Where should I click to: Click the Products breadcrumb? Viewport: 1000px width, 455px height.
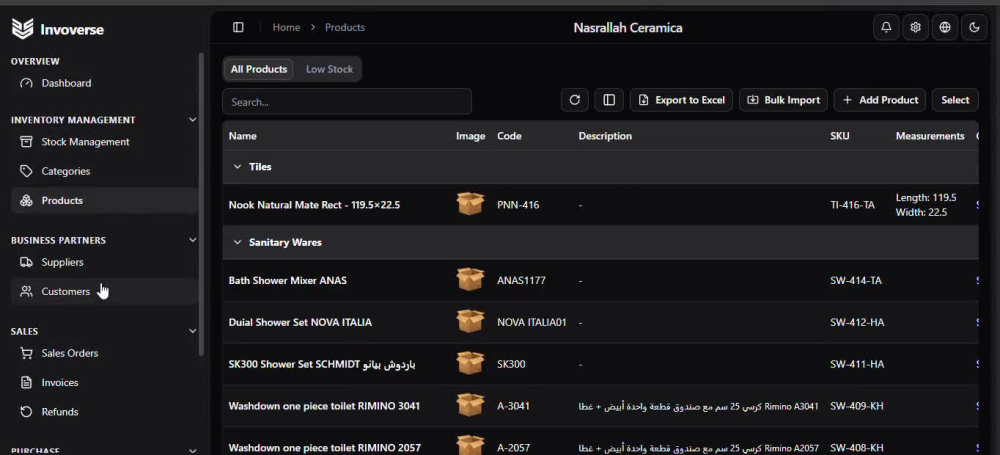(345, 27)
